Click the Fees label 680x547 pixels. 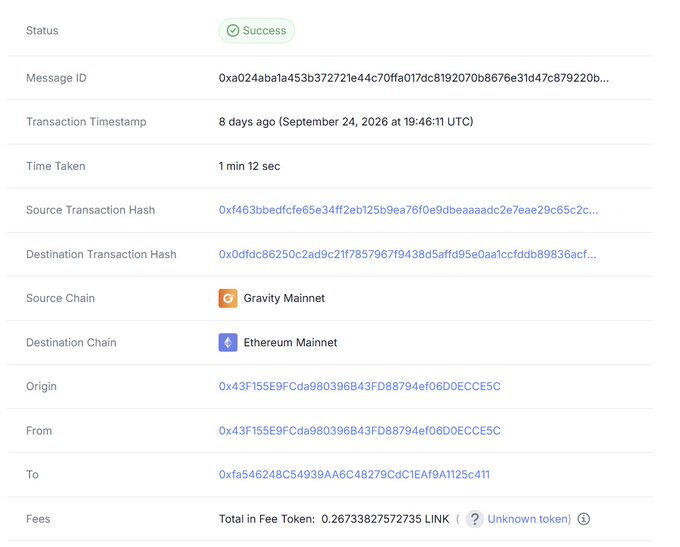pyautogui.click(x=38, y=519)
